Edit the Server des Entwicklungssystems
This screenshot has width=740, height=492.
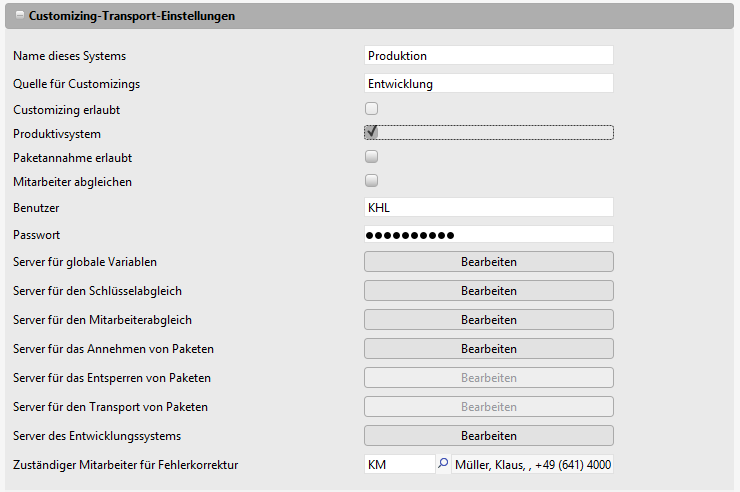pyautogui.click(x=488, y=436)
